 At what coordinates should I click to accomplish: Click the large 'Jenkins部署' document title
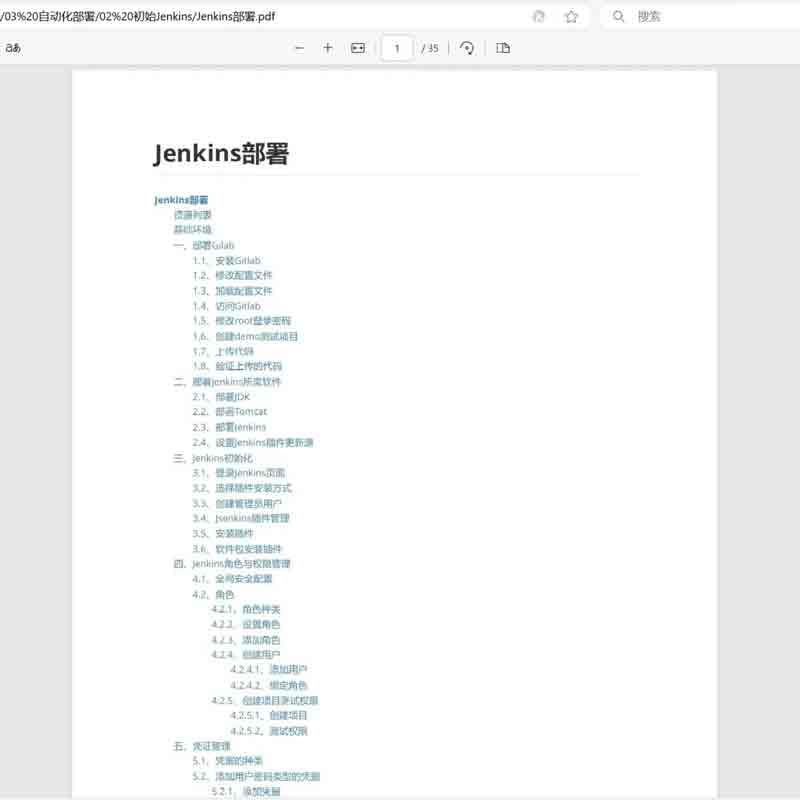[221, 154]
